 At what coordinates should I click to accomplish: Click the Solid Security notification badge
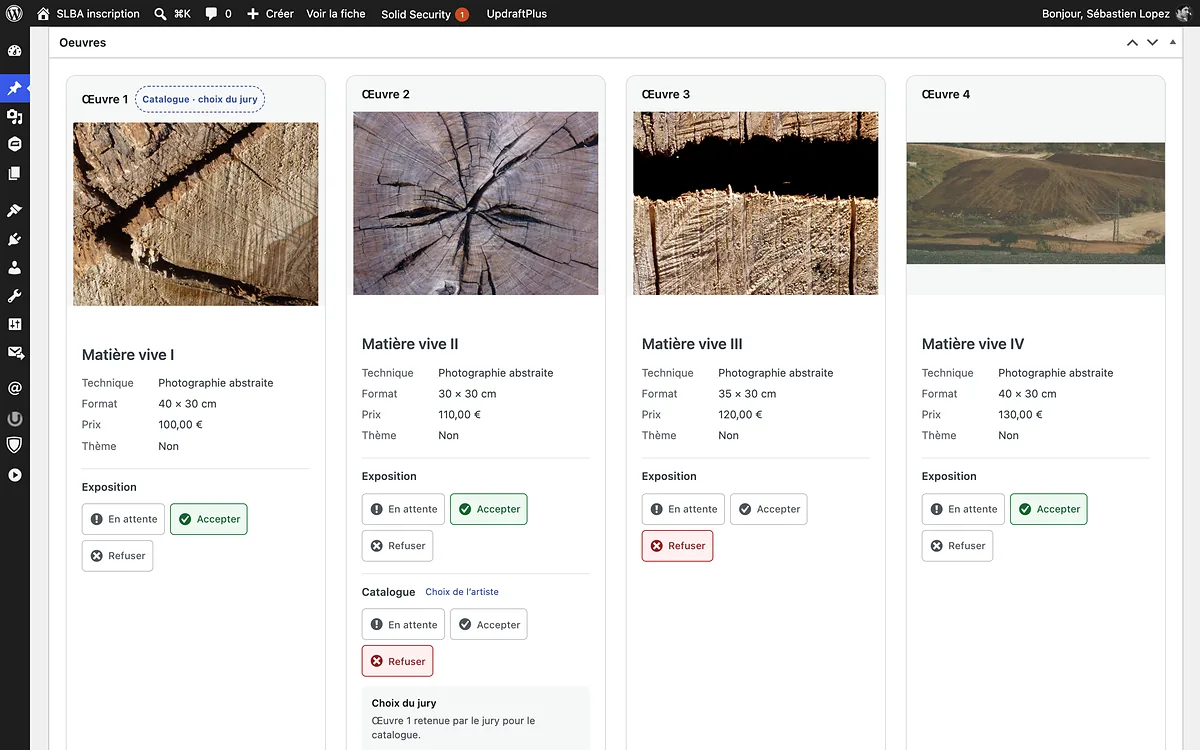point(461,14)
